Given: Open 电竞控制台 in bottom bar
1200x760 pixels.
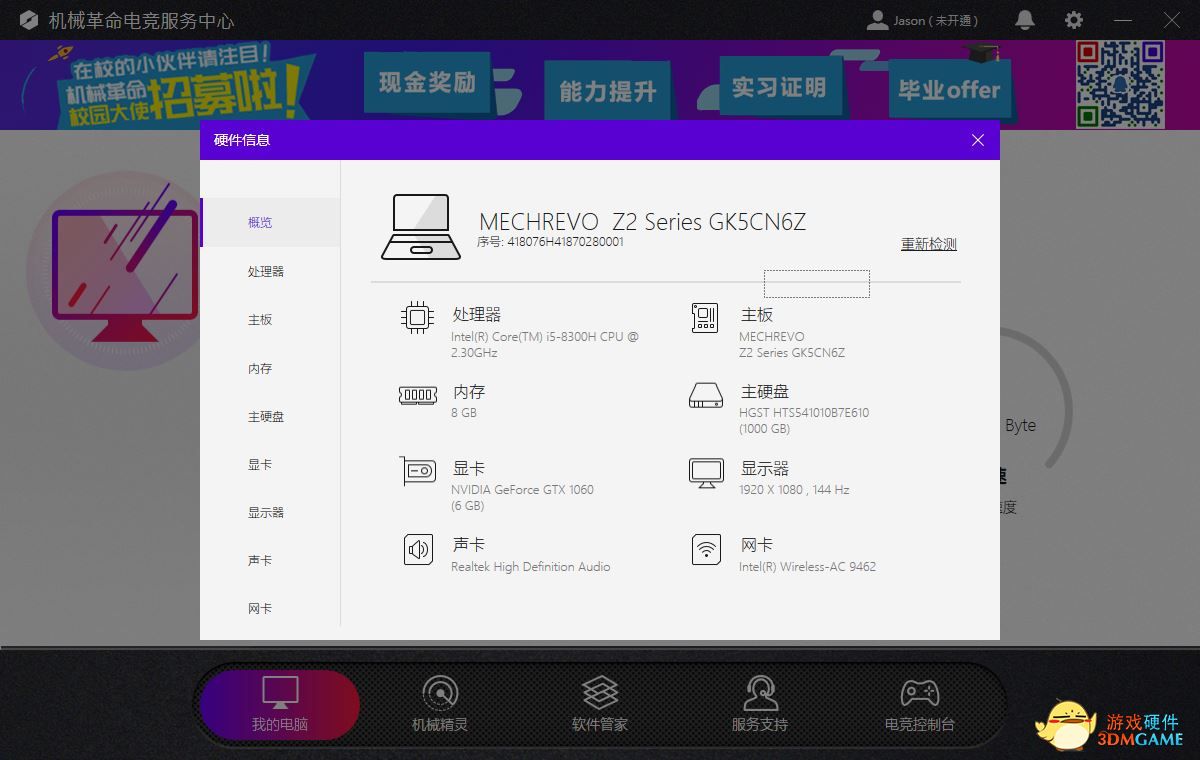Looking at the screenshot, I should (920, 705).
